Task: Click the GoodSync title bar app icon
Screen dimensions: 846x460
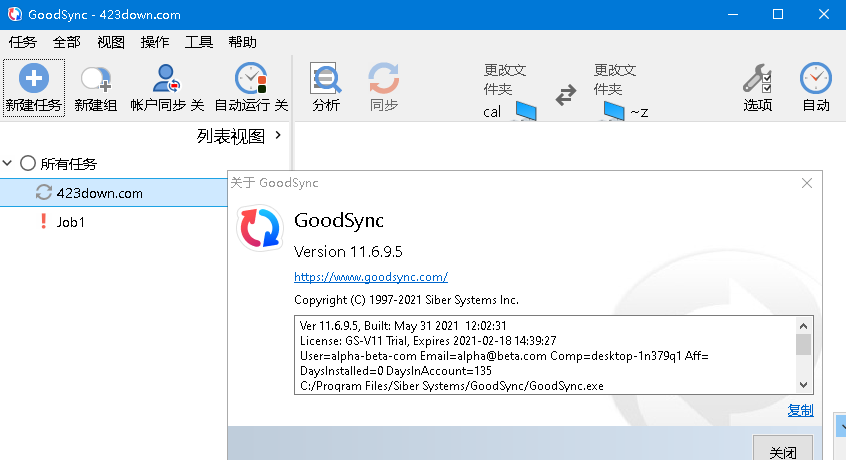Action: coord(15,15)
